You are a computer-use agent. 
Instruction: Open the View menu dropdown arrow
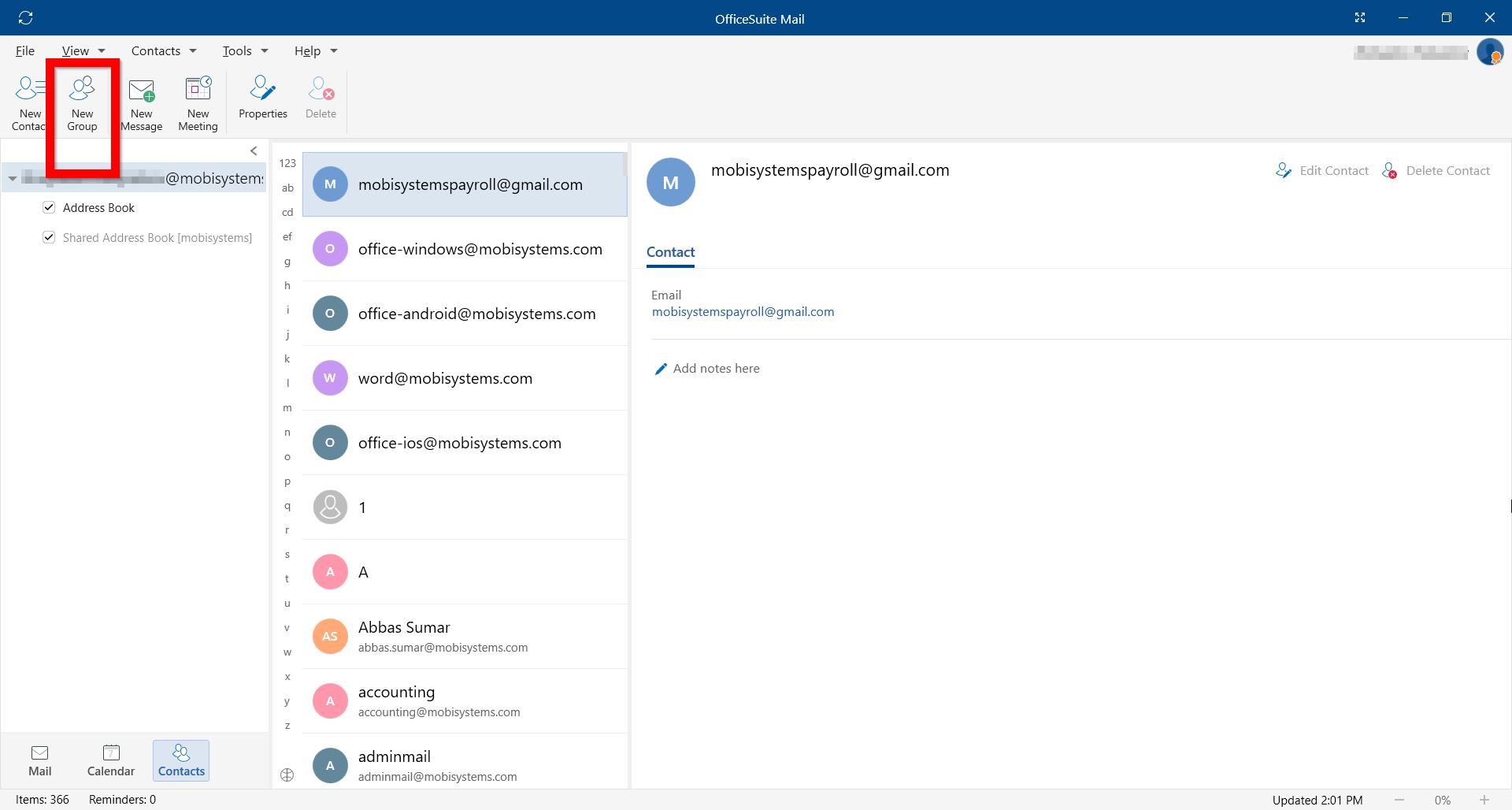pyautogui.click(x=102, y=51)
